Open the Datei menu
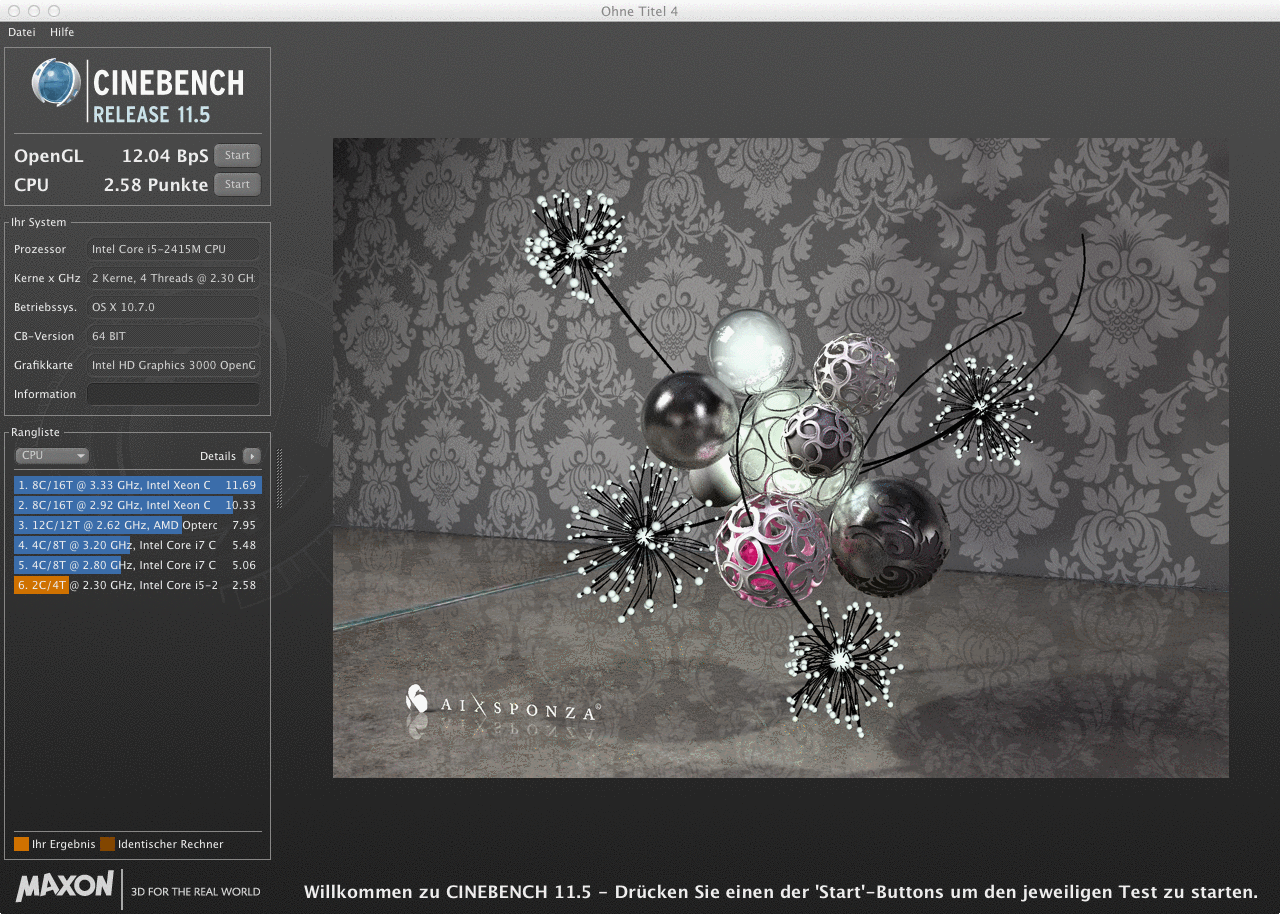 pyautogui.click(x=21, y=32)
